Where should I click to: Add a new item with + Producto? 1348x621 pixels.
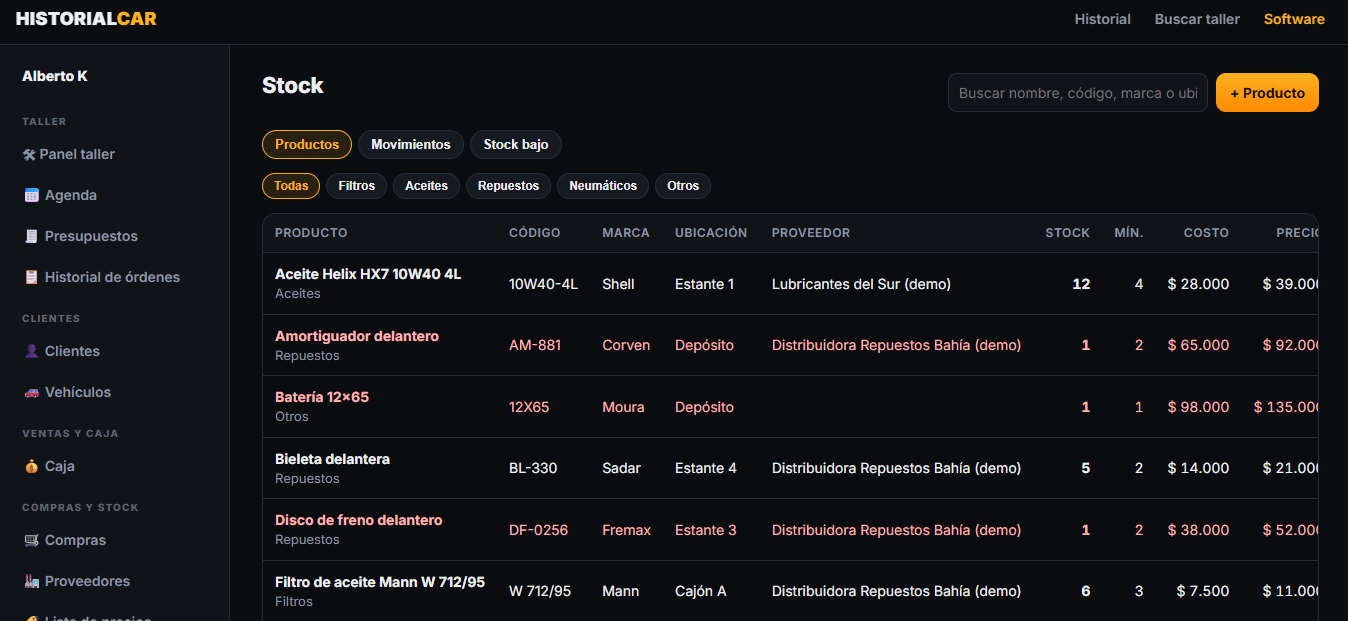[x=1267, y=93]
